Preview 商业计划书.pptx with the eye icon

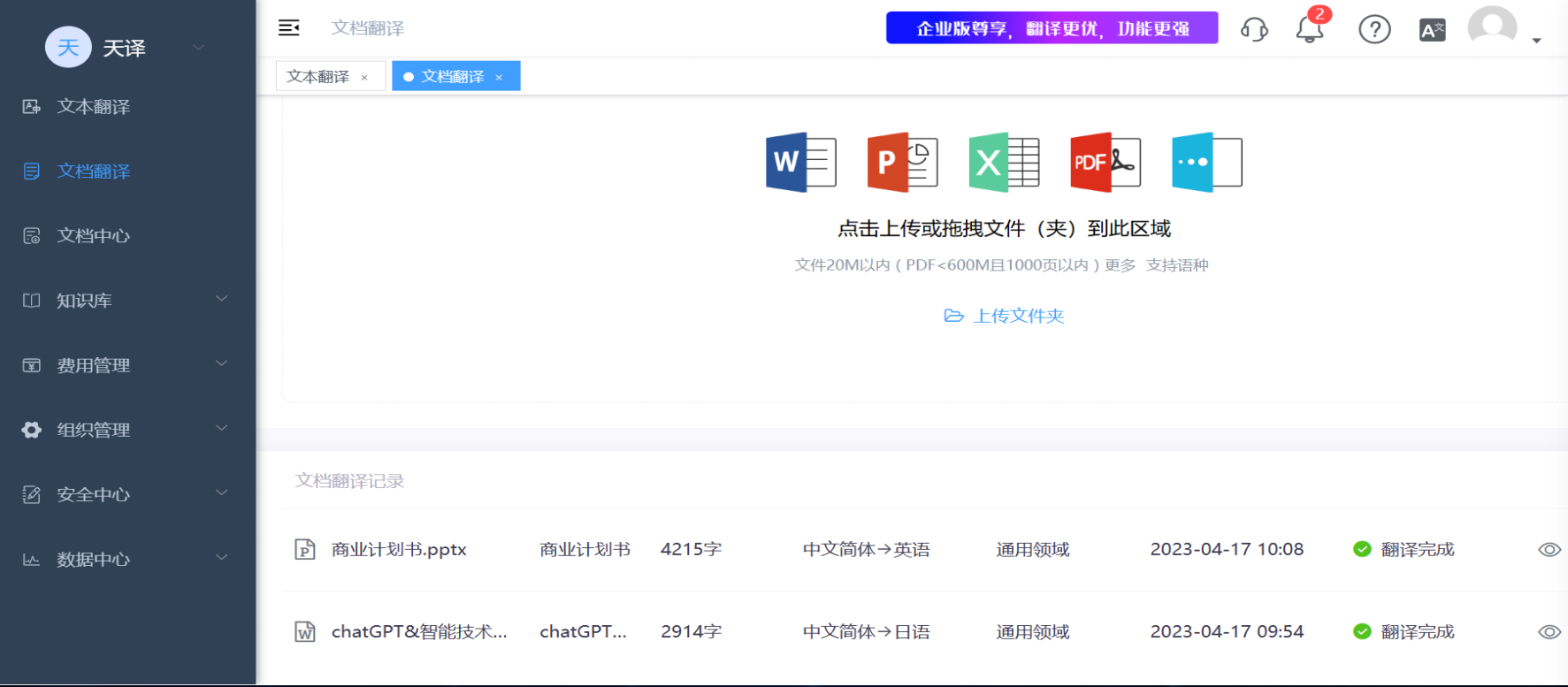point(1549,550)
